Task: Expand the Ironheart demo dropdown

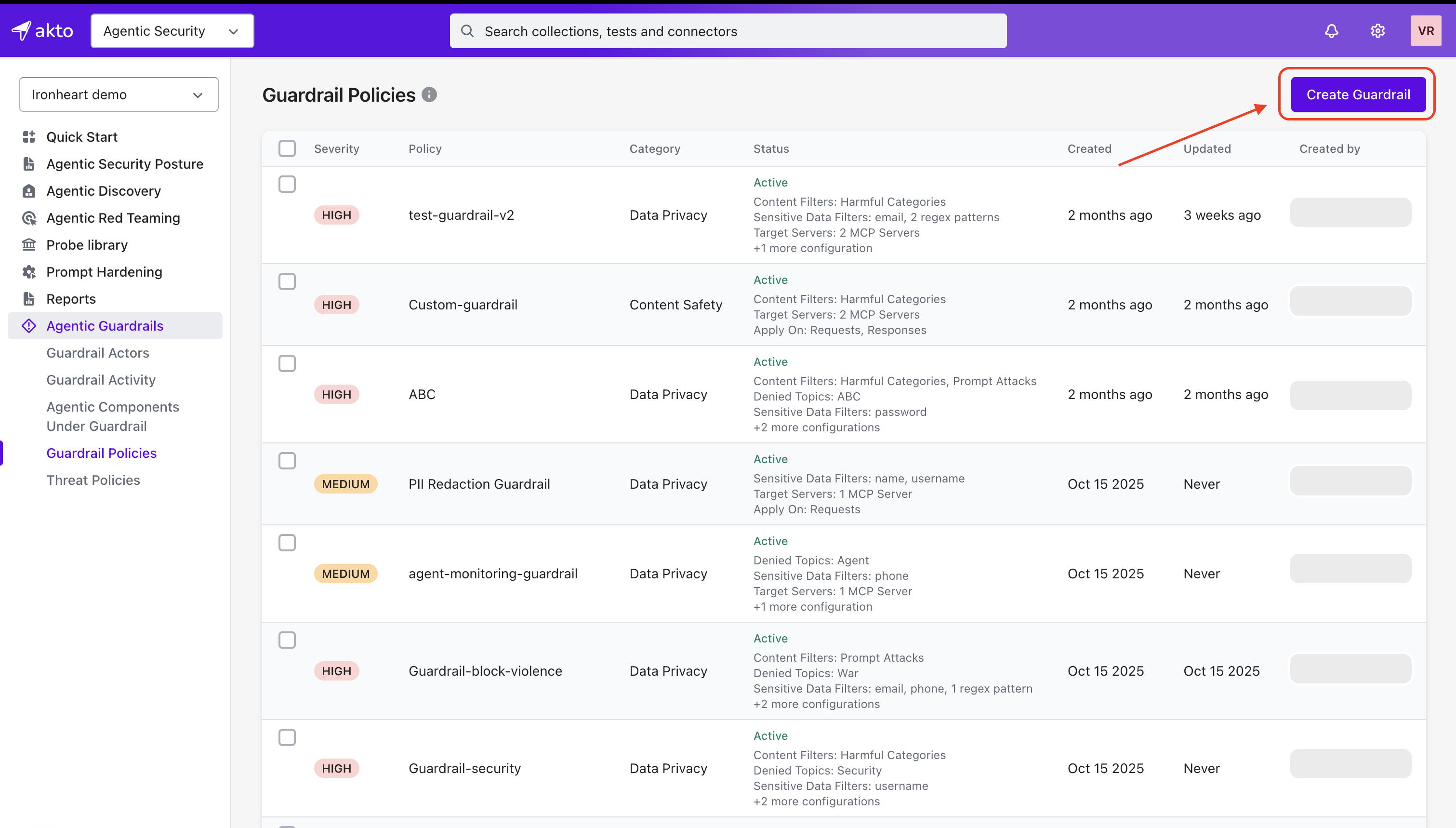Action: (118, 94)
